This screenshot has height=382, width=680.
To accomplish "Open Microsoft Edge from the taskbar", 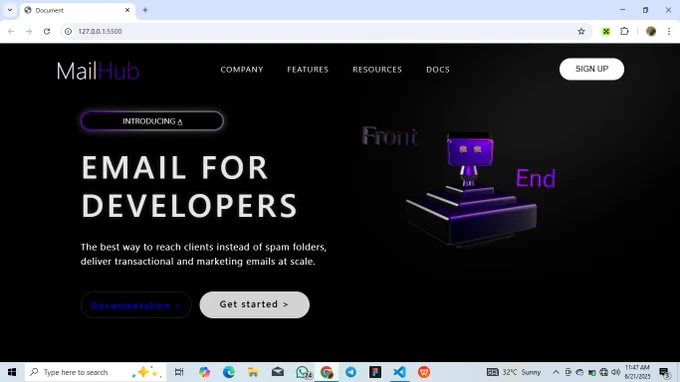I will click(x=229, y=372).
